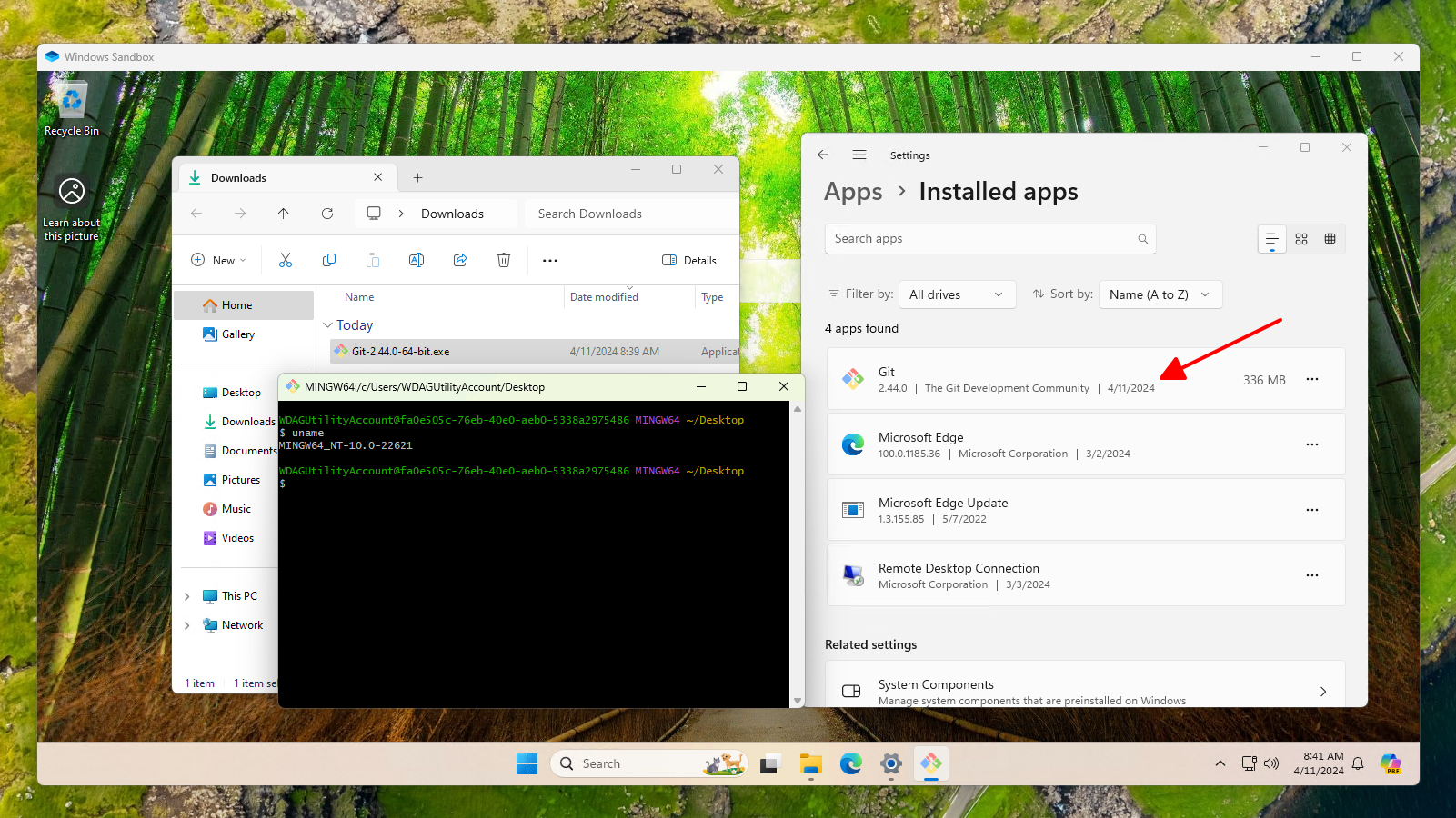Collapse the Today group
The width and height of the screenshot is (1456, 818).
[x=328, y=325]
